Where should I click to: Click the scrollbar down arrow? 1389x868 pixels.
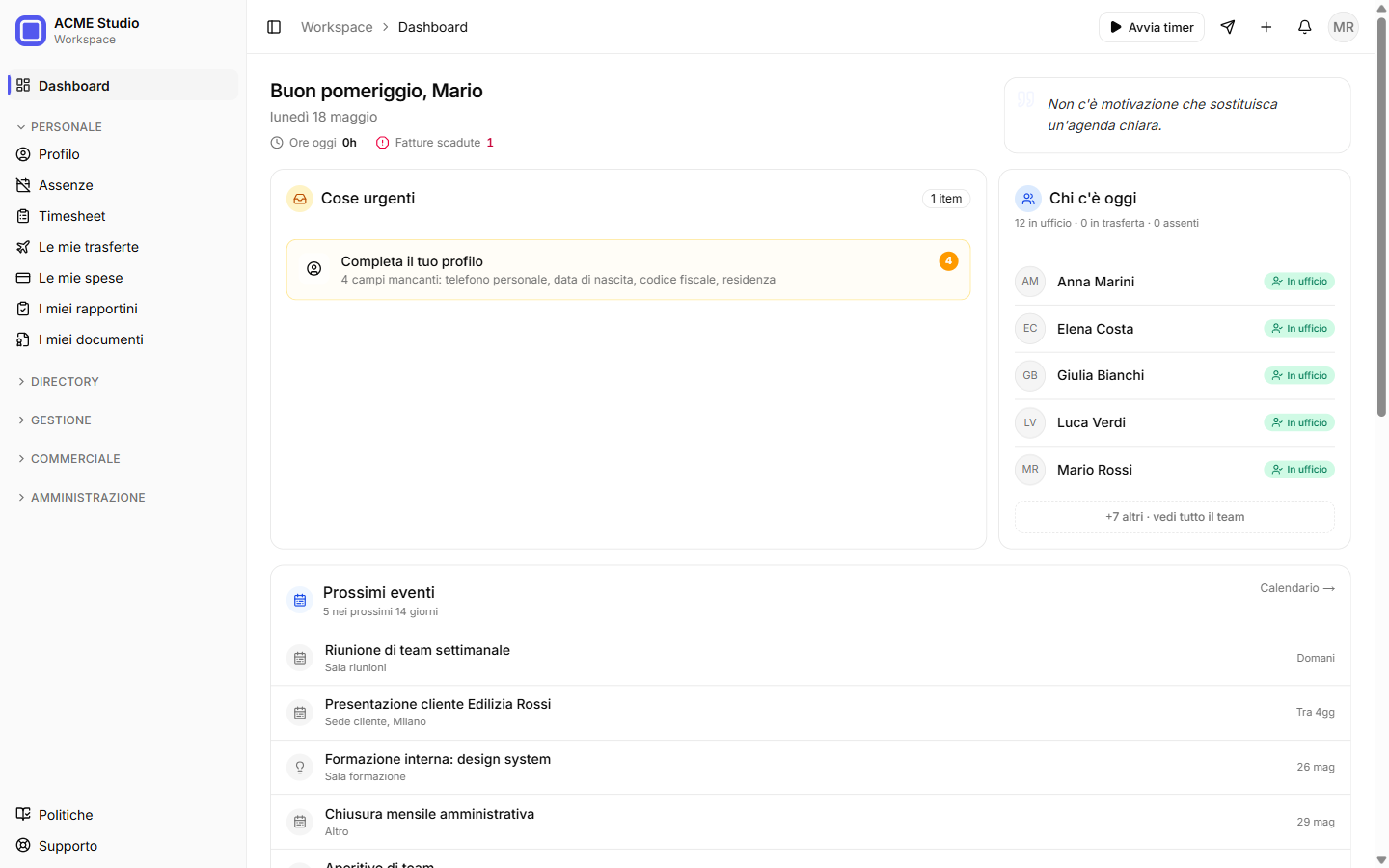(1381, 860)
